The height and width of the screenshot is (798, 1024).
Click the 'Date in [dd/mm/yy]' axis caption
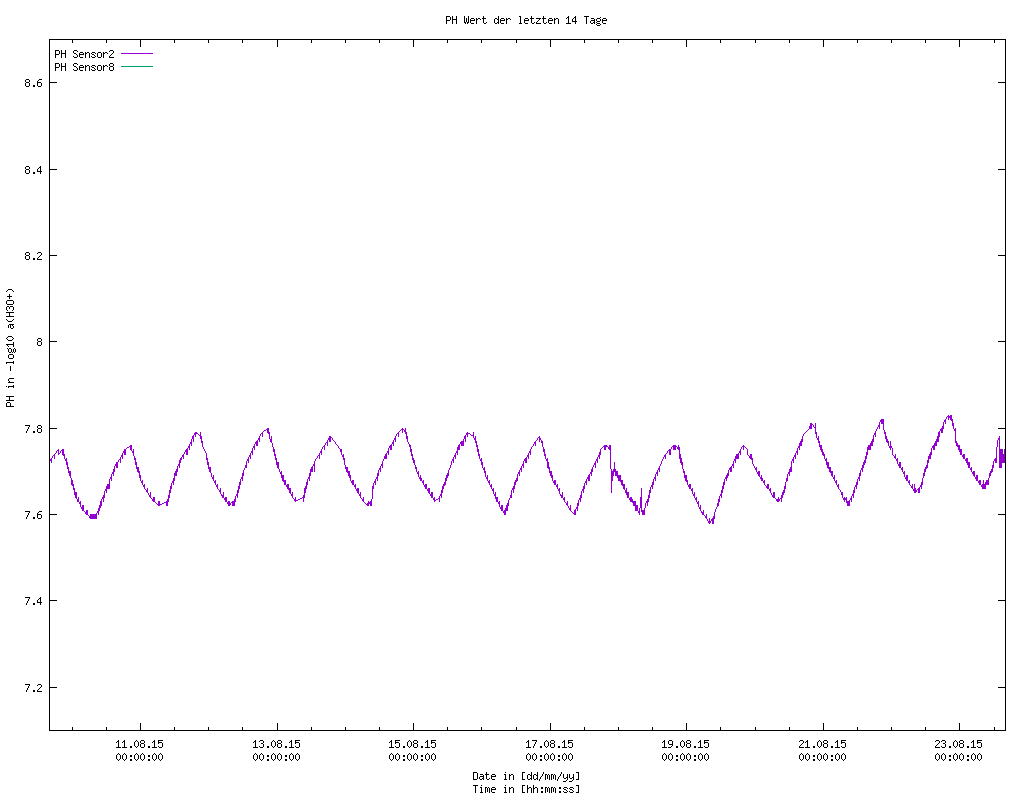(x=526, y=776)
